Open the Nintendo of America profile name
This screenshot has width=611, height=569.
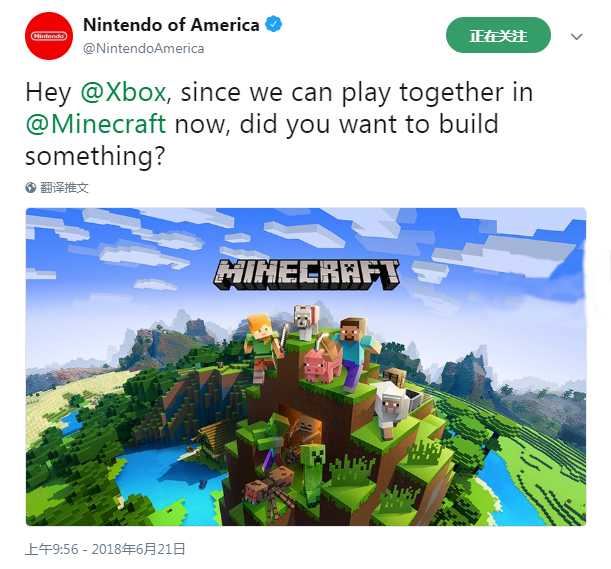click(171, 25)
